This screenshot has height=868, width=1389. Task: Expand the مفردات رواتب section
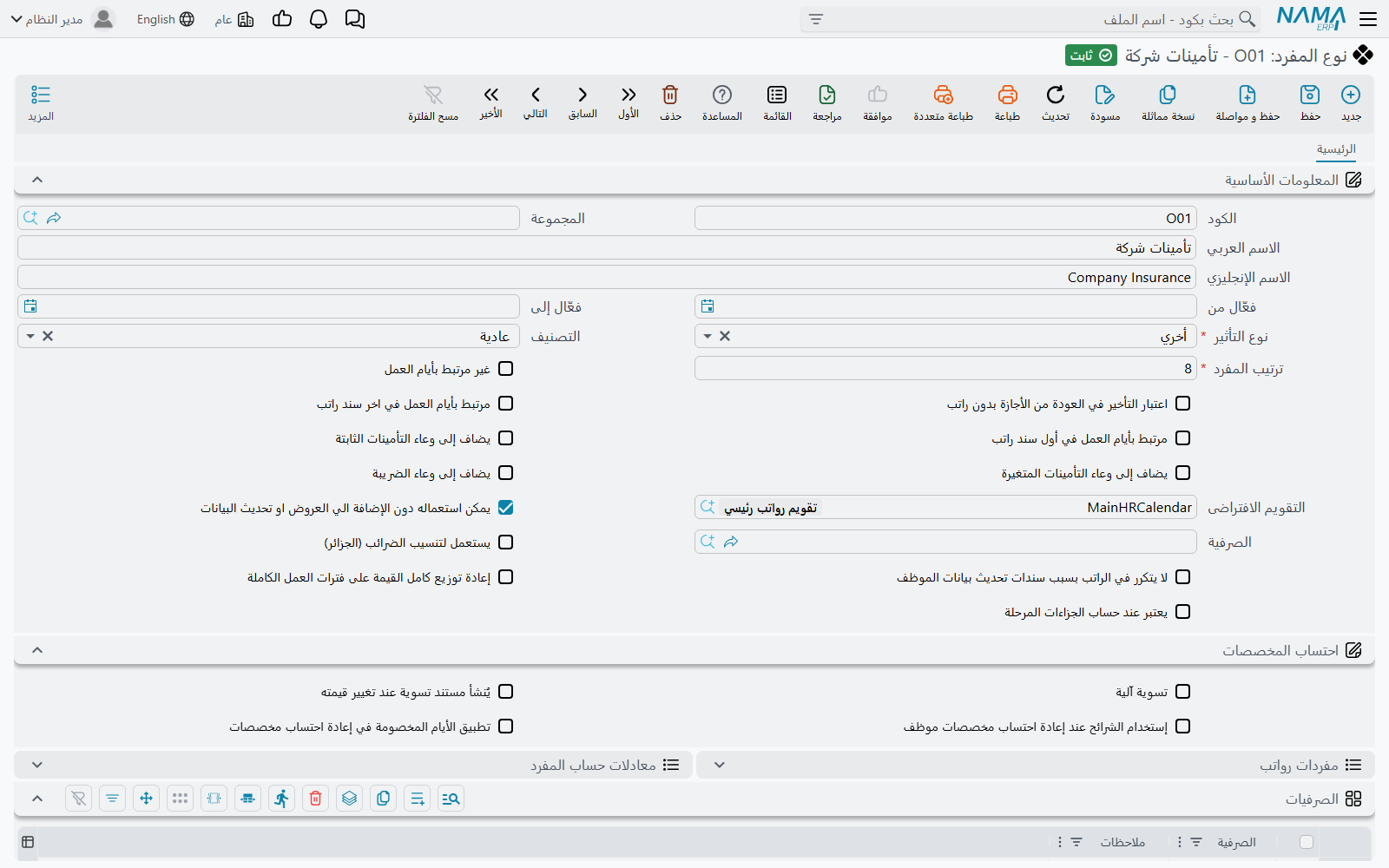point(720,765)
